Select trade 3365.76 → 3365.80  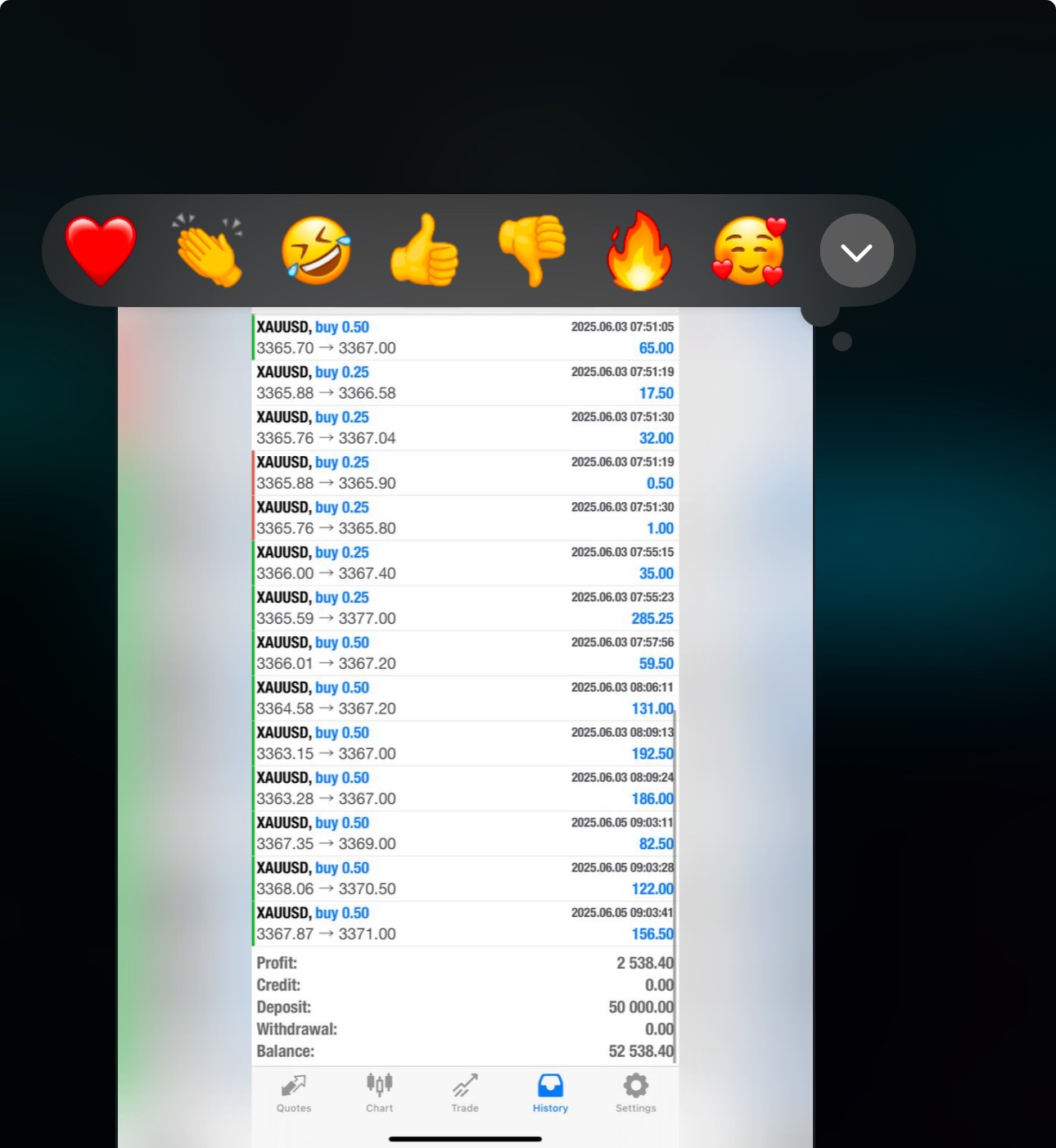pyautogui.click(x=464, y=518)
